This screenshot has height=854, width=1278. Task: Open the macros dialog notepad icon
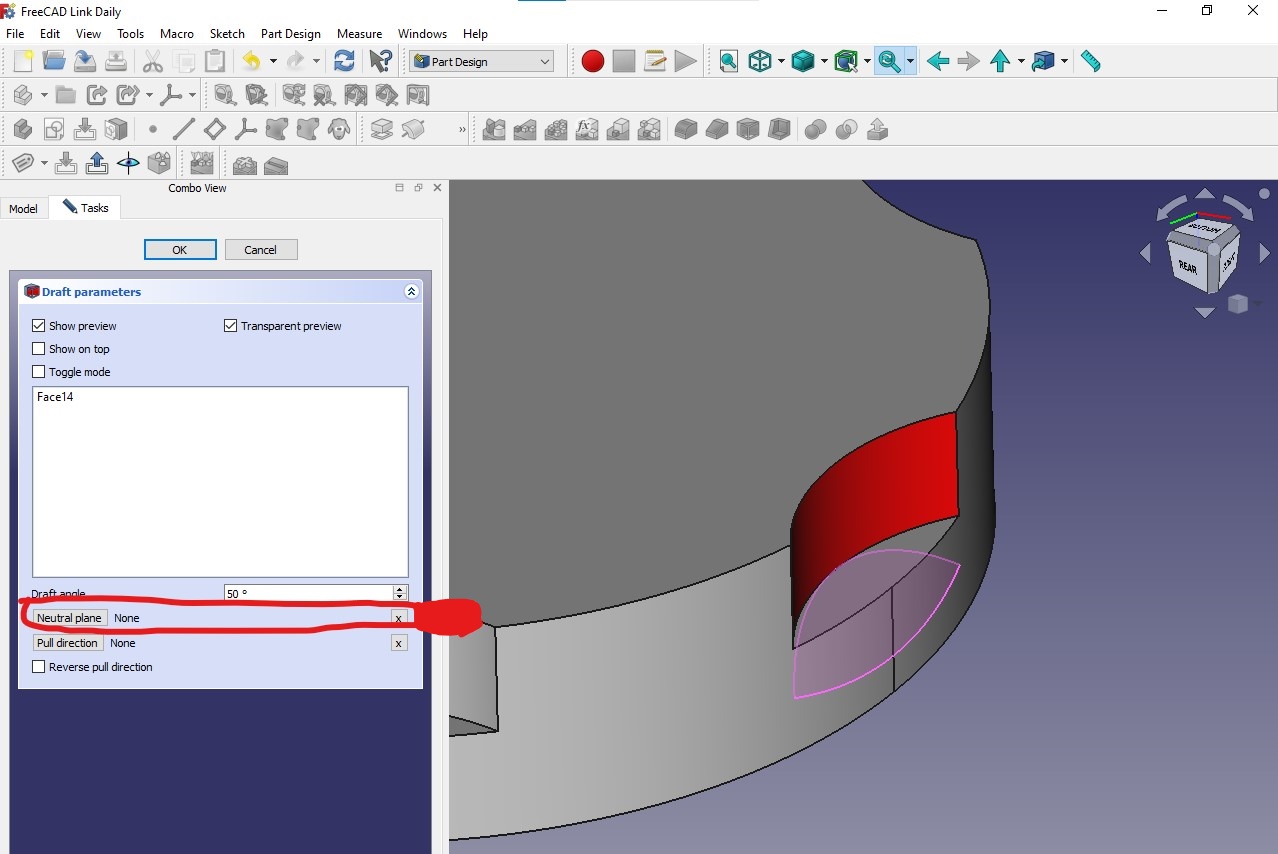tap(655, 61)
